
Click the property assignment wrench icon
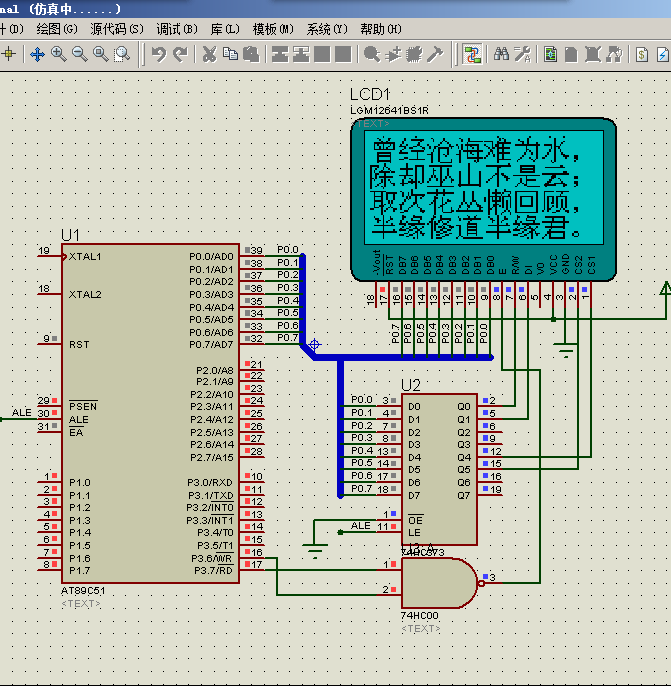[523, 54]
